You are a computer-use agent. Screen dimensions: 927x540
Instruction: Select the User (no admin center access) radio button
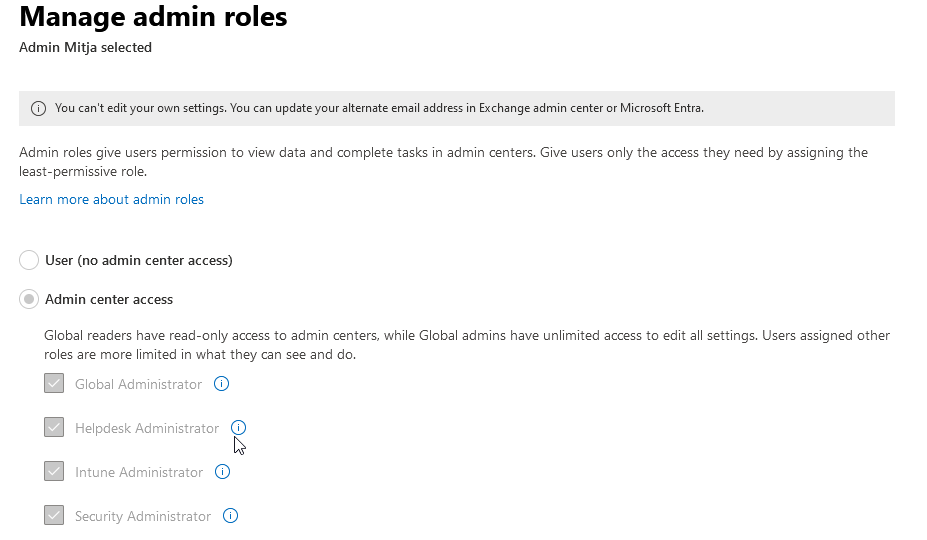coord(29,260)
